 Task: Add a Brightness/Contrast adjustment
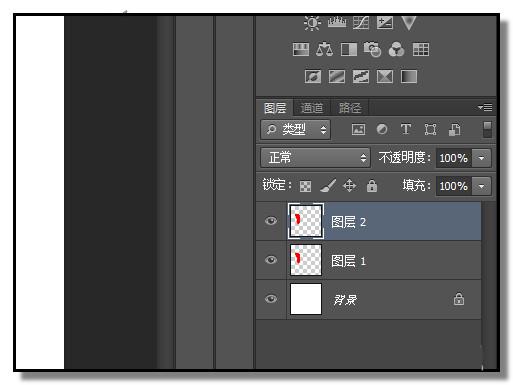(312, 23)
